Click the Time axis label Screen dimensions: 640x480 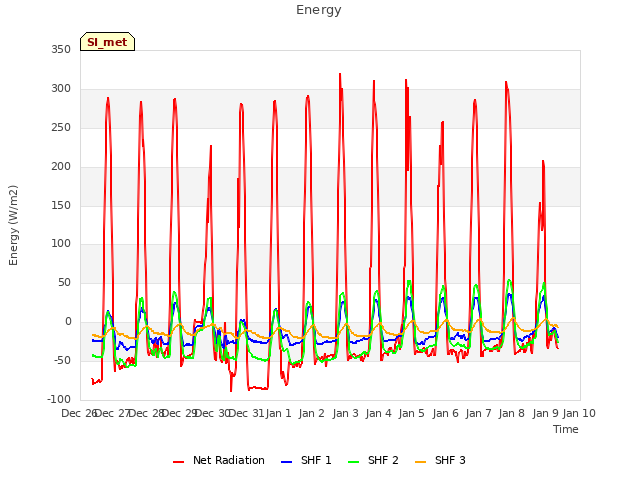coord(566,429)
